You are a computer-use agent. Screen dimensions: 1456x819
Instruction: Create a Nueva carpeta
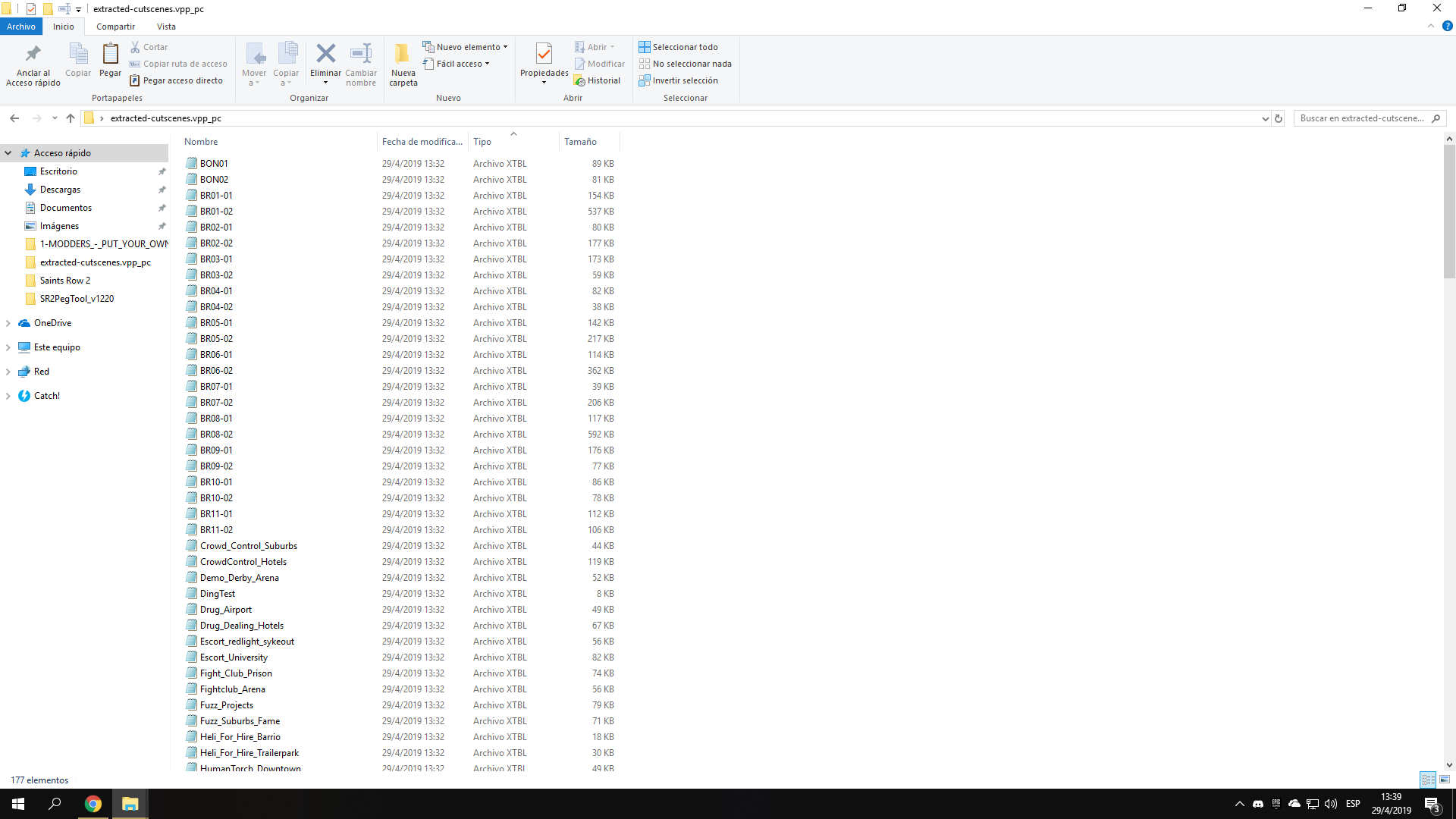[403, 64]
